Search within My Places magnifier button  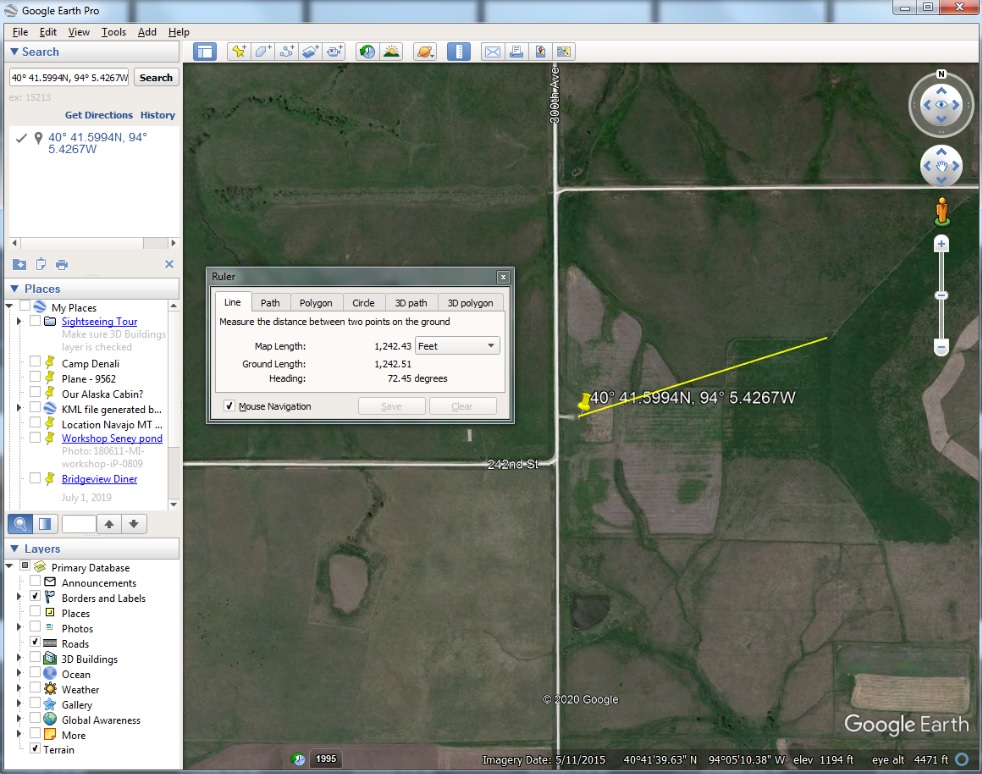(x=20, y=524)
